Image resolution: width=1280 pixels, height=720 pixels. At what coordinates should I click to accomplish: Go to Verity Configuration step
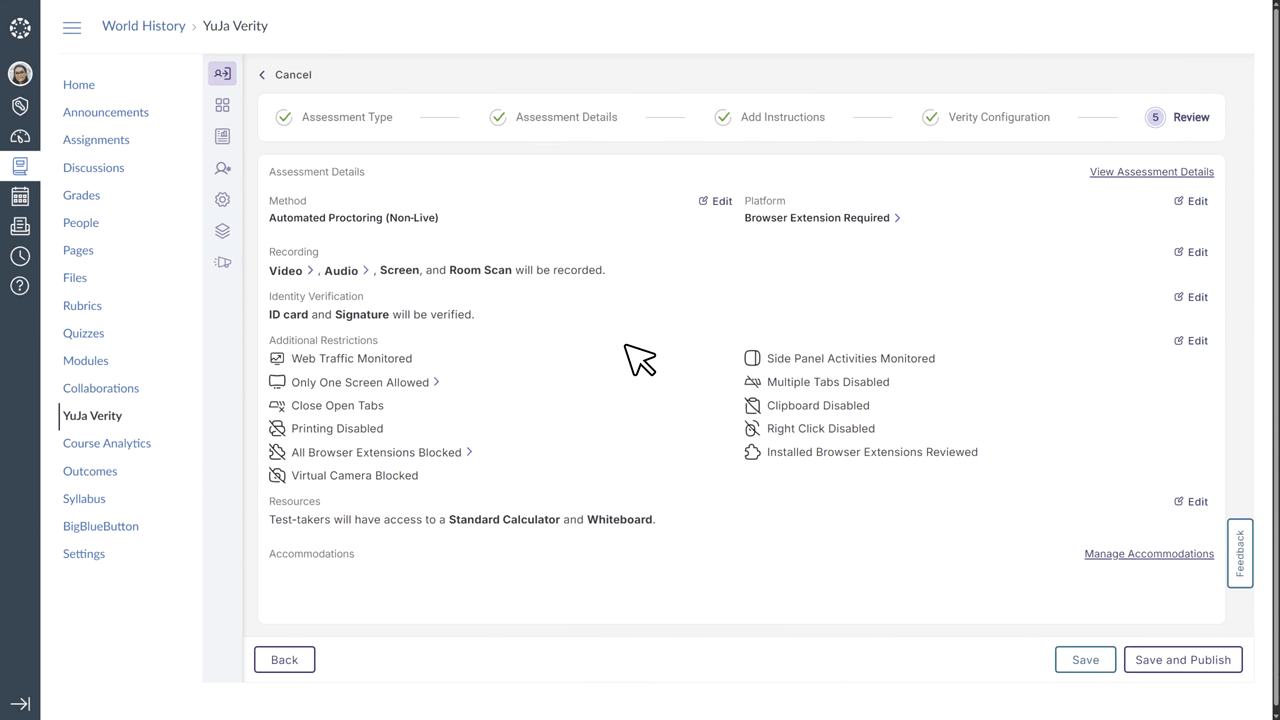[986, 117]
